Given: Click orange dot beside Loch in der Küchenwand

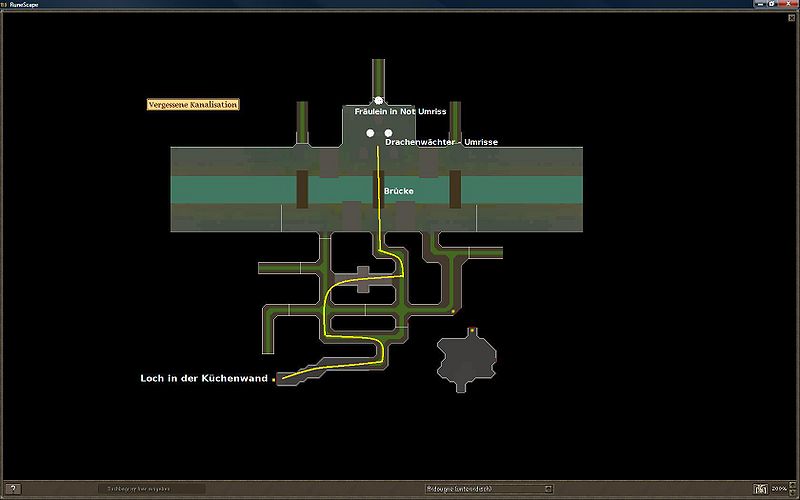Looking at the screenshot, I should [274, 380].
